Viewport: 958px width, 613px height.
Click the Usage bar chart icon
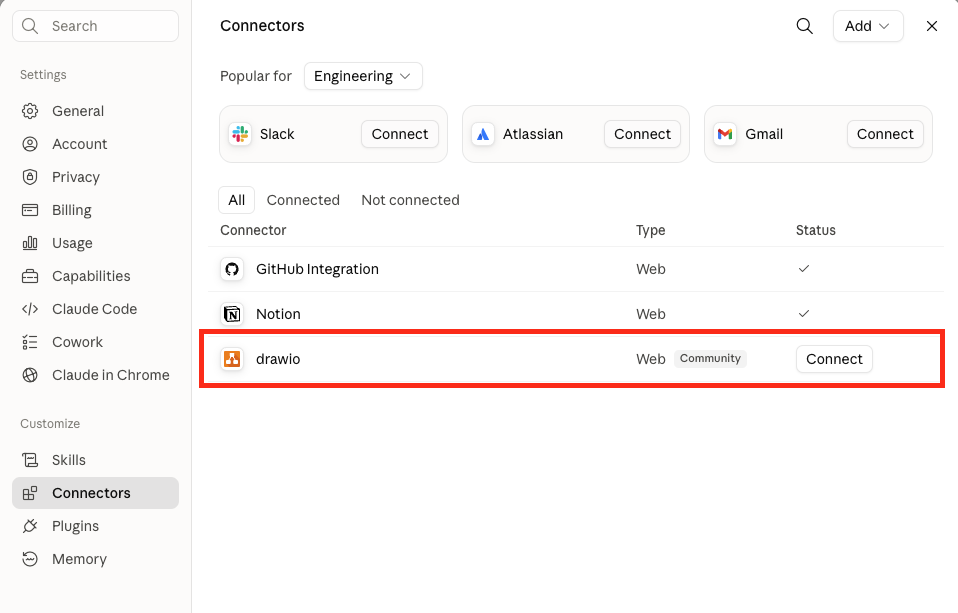click(30, 243)
